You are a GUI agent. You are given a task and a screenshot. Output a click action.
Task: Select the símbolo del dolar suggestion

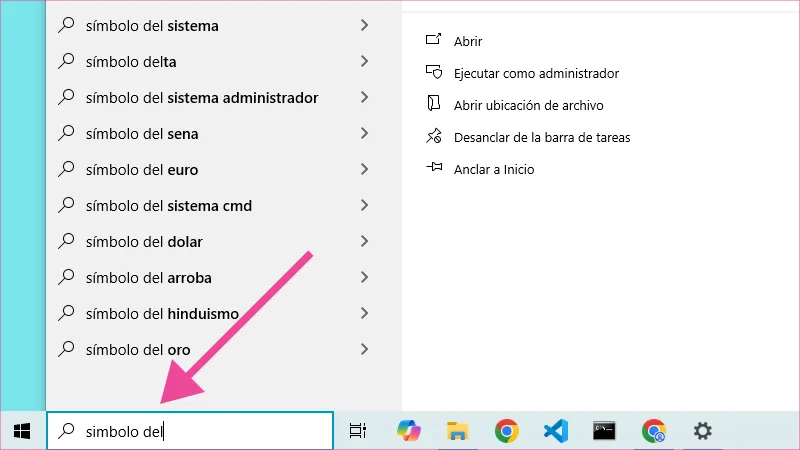pos(144,242)
